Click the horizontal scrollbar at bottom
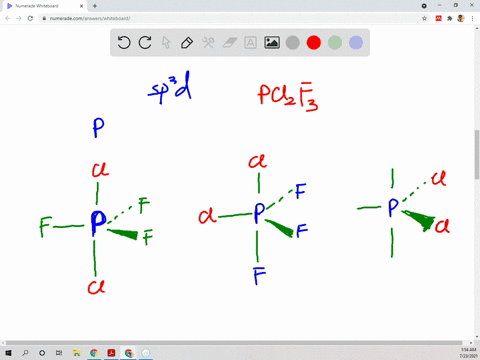This screenshot has height=360, width=480. (x=234, y=343)
